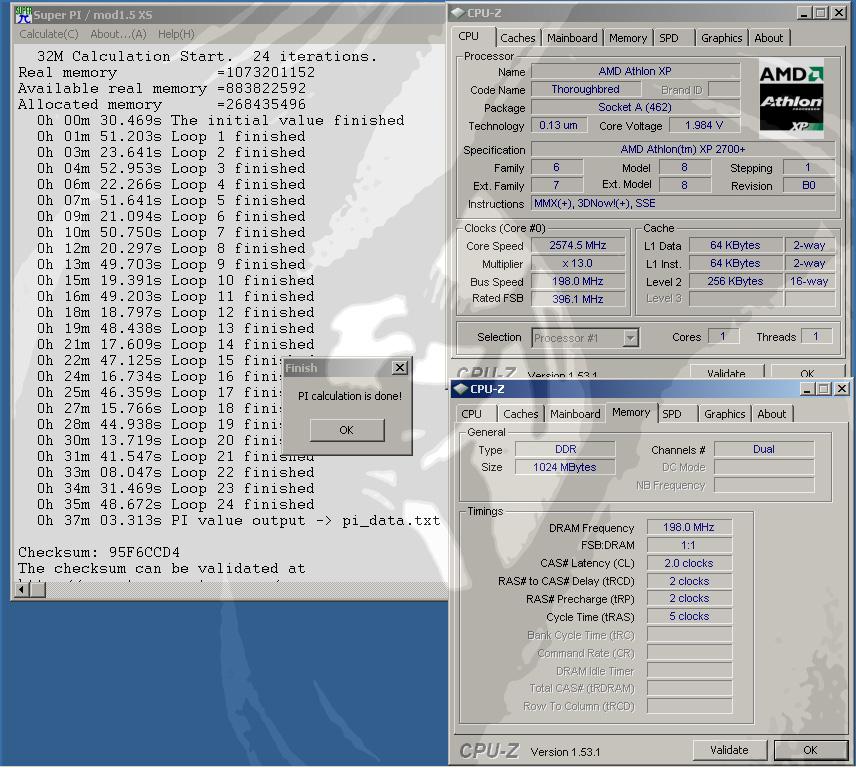Click the Specification AMD Athlon(tm) XP 2700+ field

tap(682, 149)
